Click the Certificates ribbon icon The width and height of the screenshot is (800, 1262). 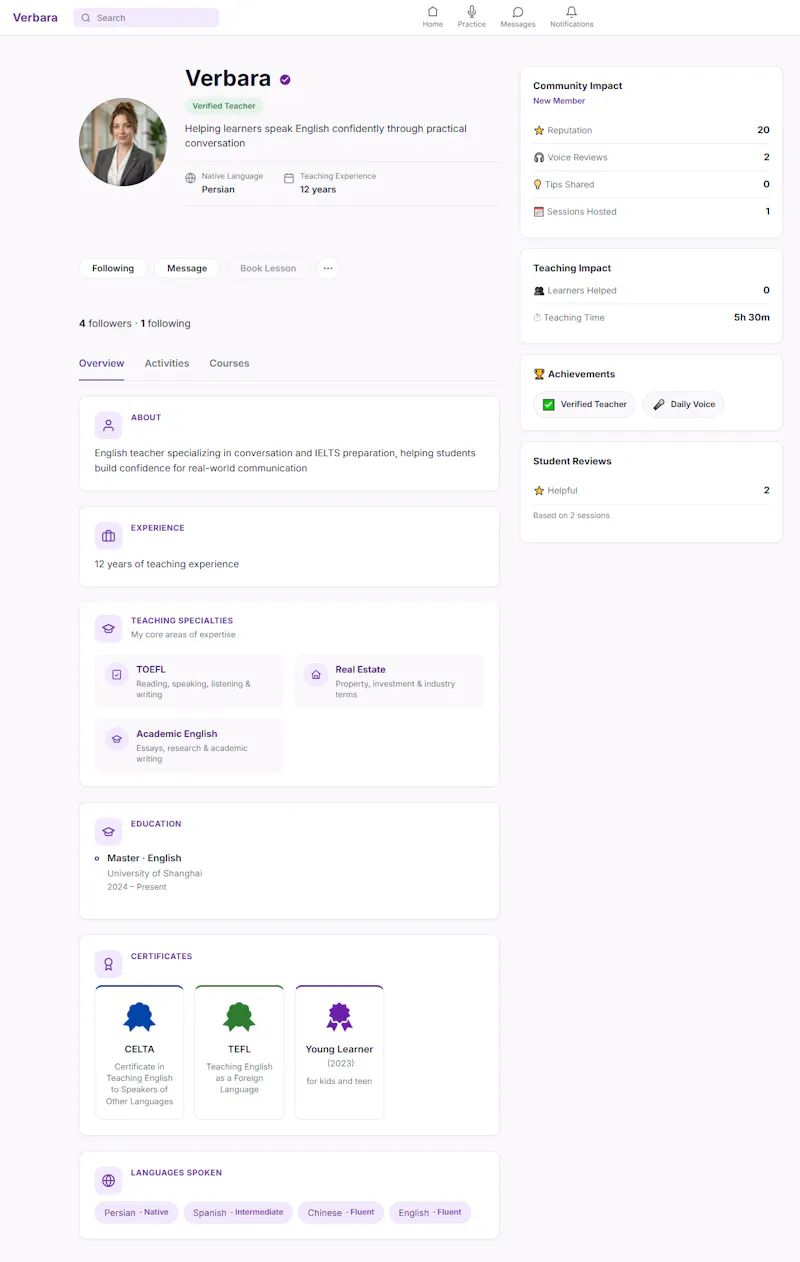108,964
